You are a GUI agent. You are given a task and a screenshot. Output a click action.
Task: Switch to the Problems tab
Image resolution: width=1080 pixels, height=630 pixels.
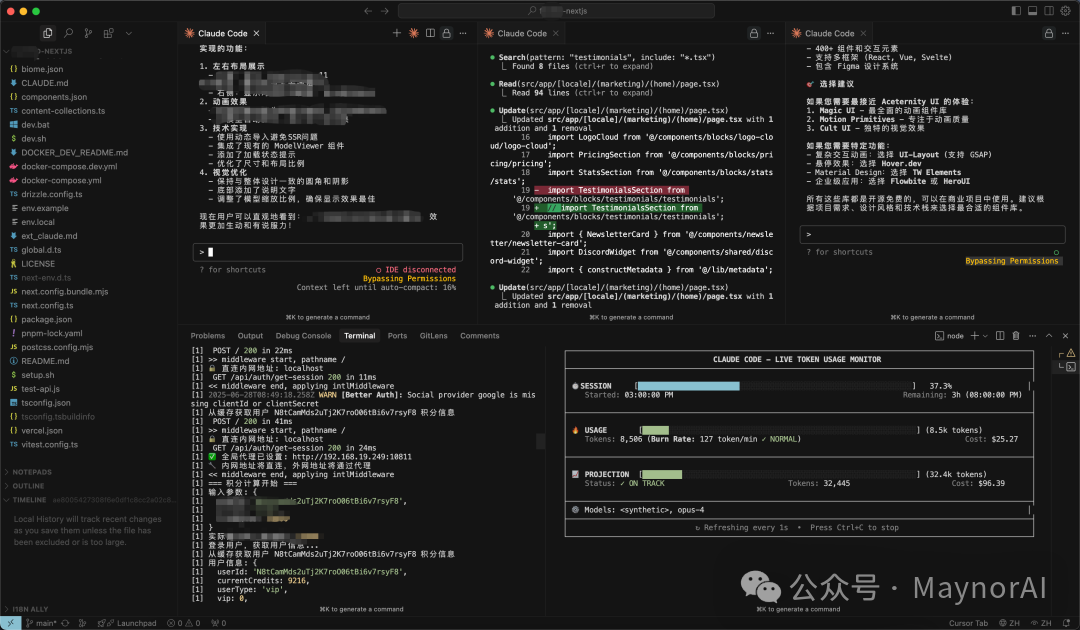tap(207, 335)
